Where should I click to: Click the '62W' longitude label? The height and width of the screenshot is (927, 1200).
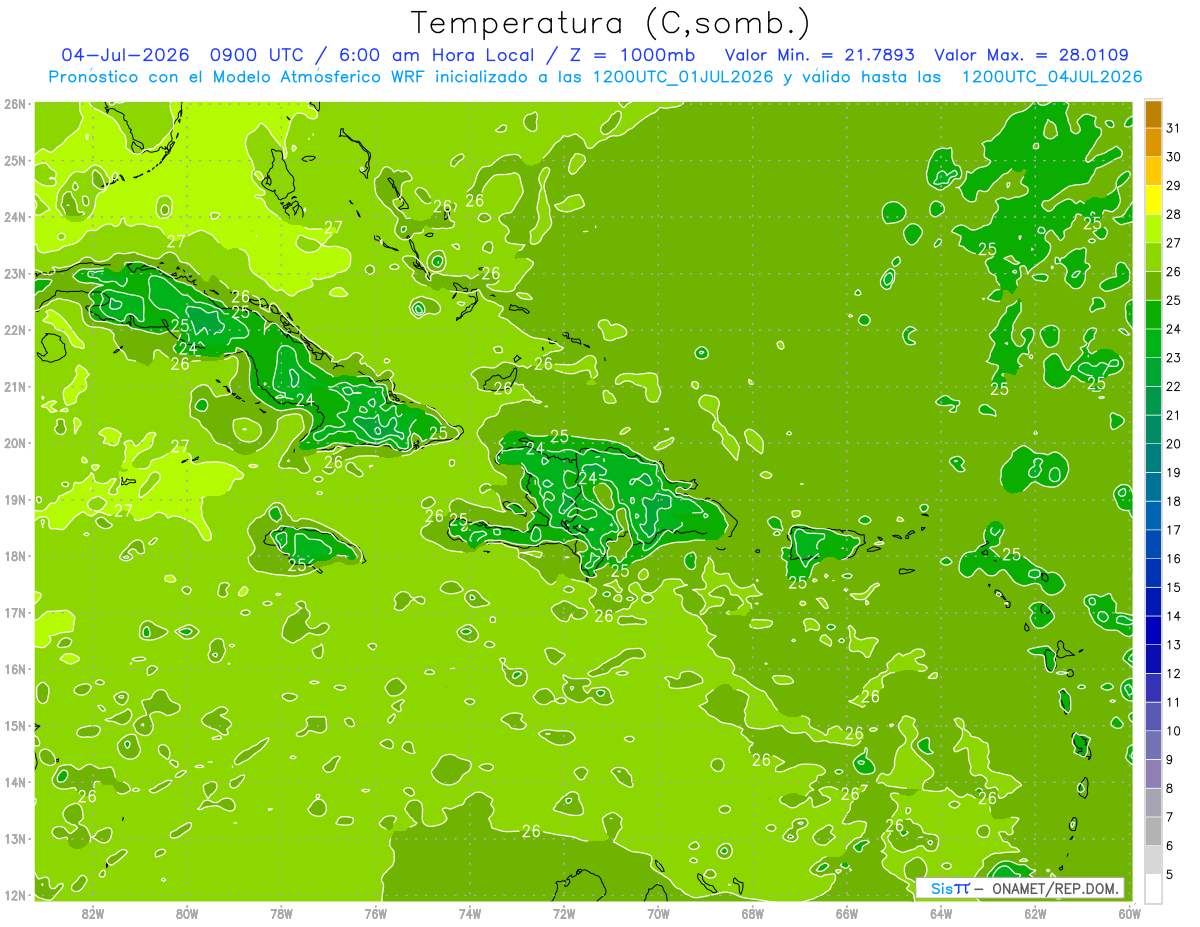coord(1035,913)
